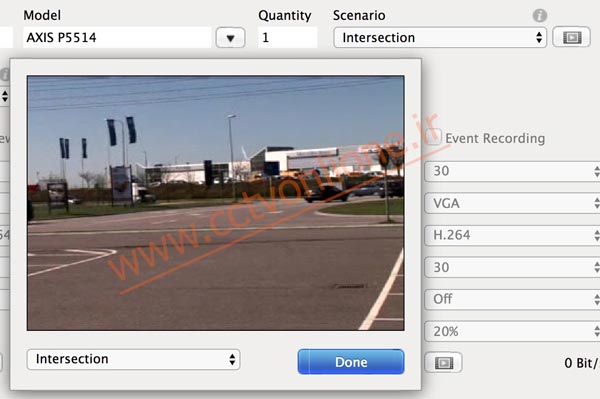Click the Quantity field showing 1
Image resolution: width=600 pixels, height=399 pixels.
tap(287, 37)
